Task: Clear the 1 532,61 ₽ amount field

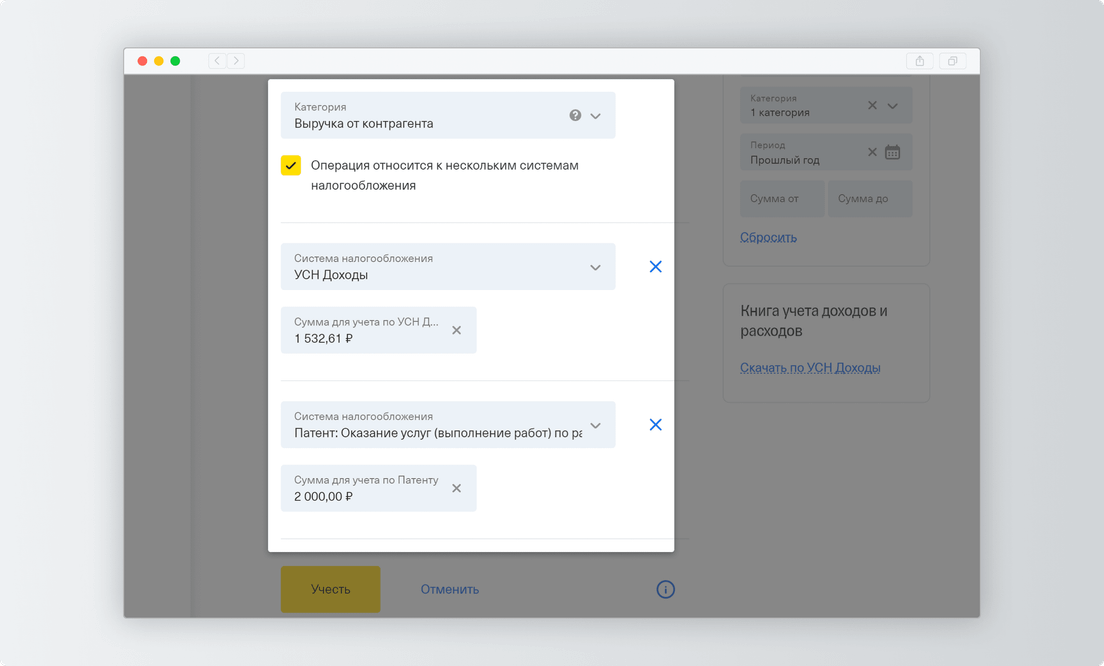Action: click(x=456, y=330)
